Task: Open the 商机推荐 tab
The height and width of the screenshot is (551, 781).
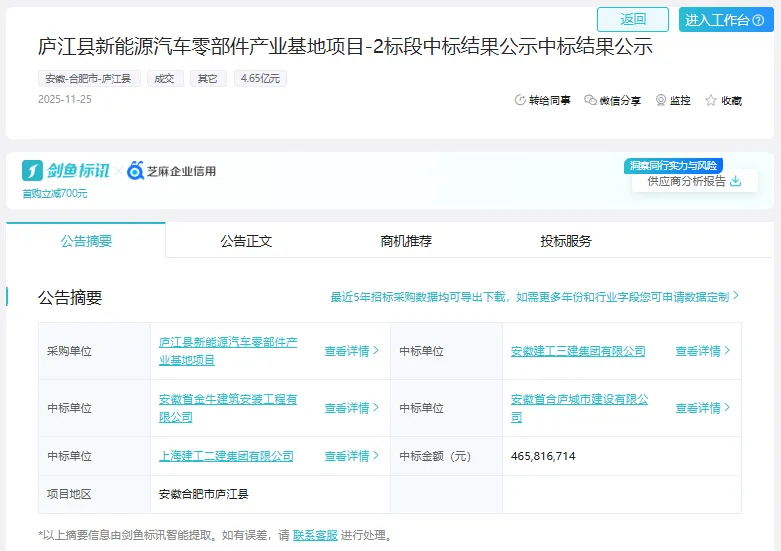Action: tap(406, 241)
